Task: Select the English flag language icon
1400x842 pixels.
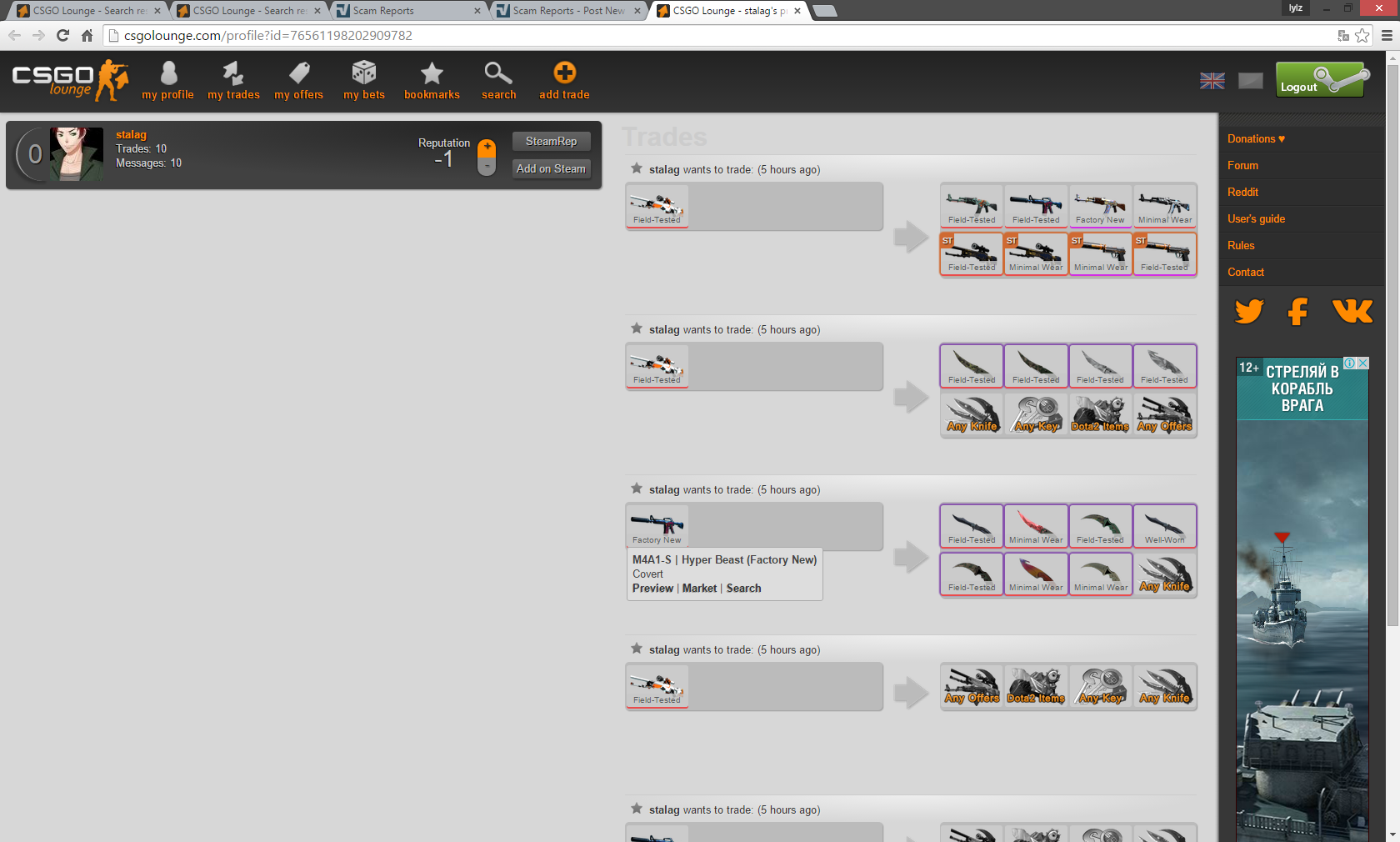Action: (x=1212, y=81)
